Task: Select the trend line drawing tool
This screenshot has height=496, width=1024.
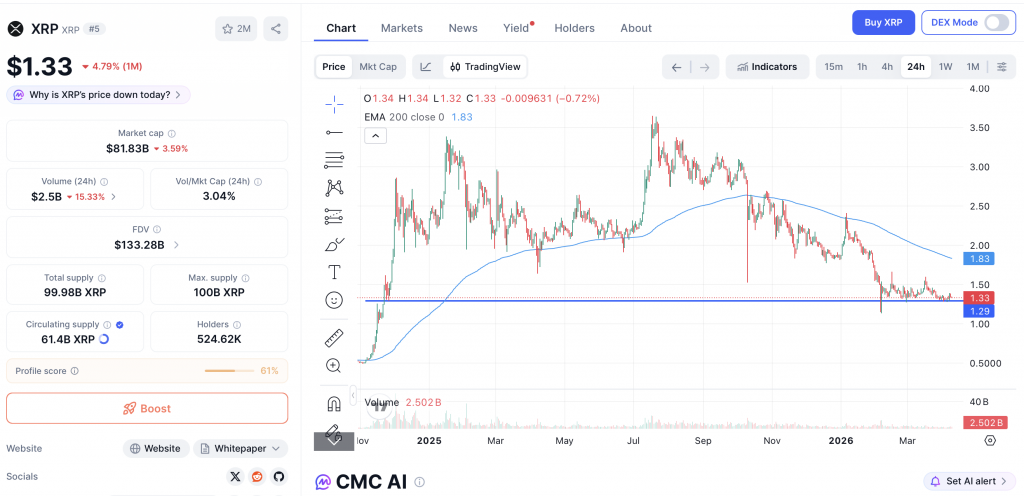Action: click(x=334, y=132)
